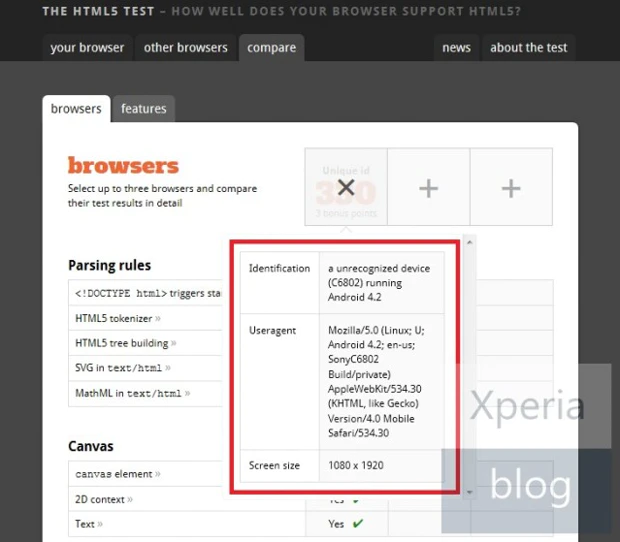Select the 'compare' tab
This screenshot has height=542, width=620.
click(x=271, y=47)
